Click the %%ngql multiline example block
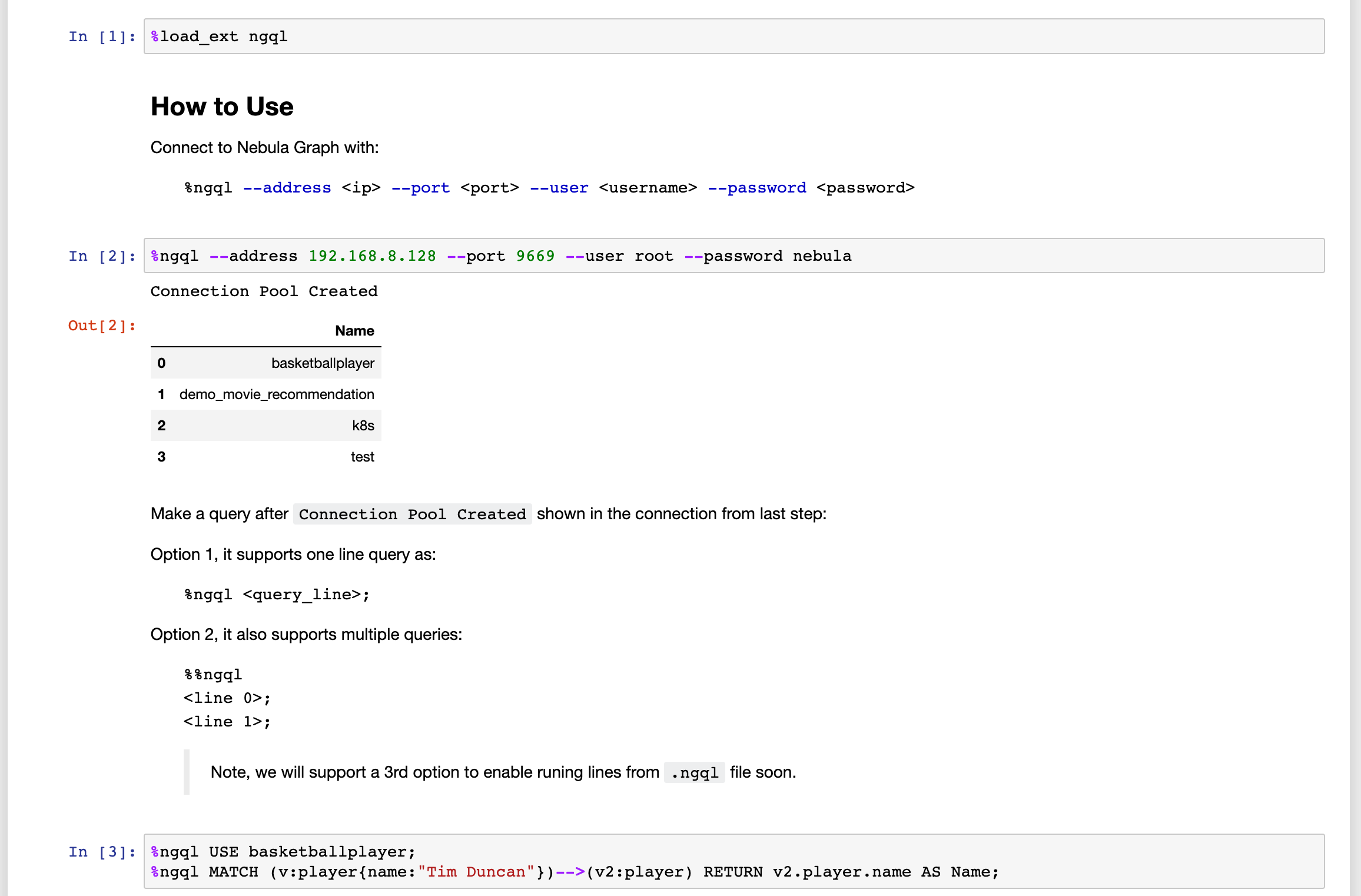 213,674
